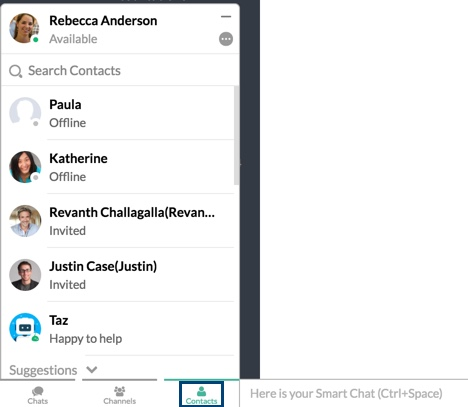The width and height of the screenshot is (468, 407).
Task: Open conversation with Taz
Action: (x=118, y=329)
